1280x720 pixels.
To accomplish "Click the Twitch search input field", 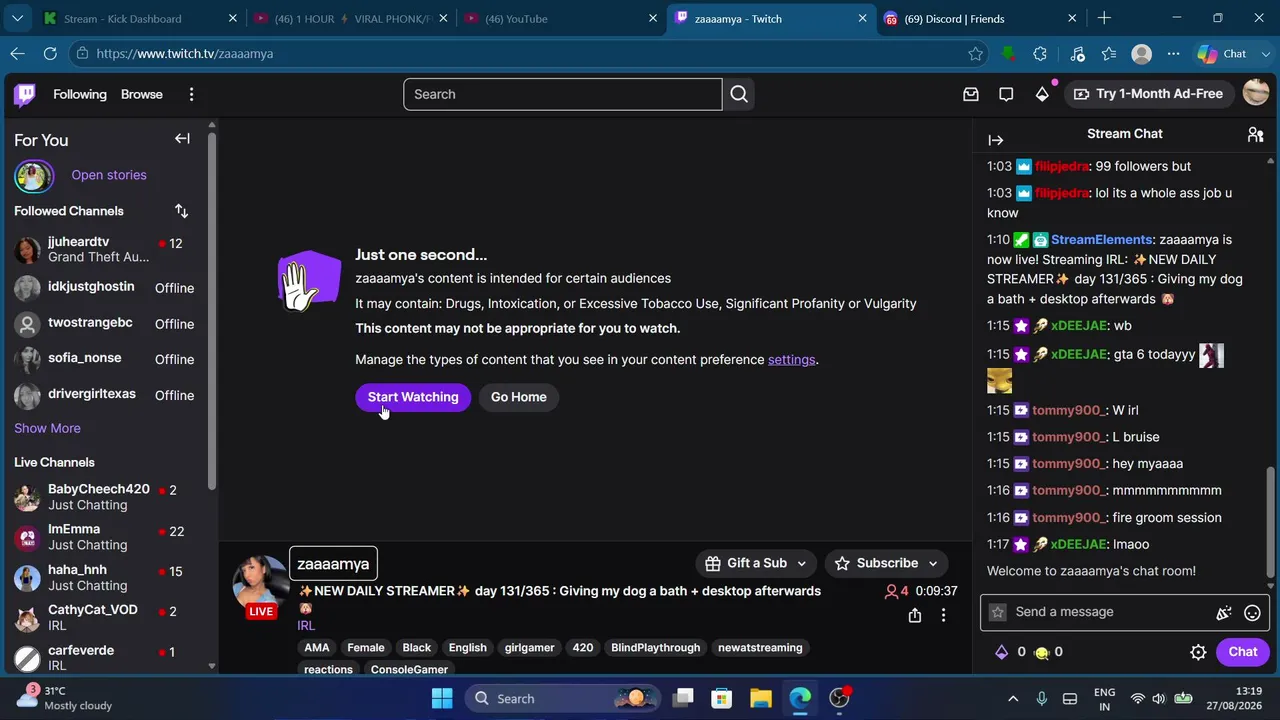I will click(562, 94).
